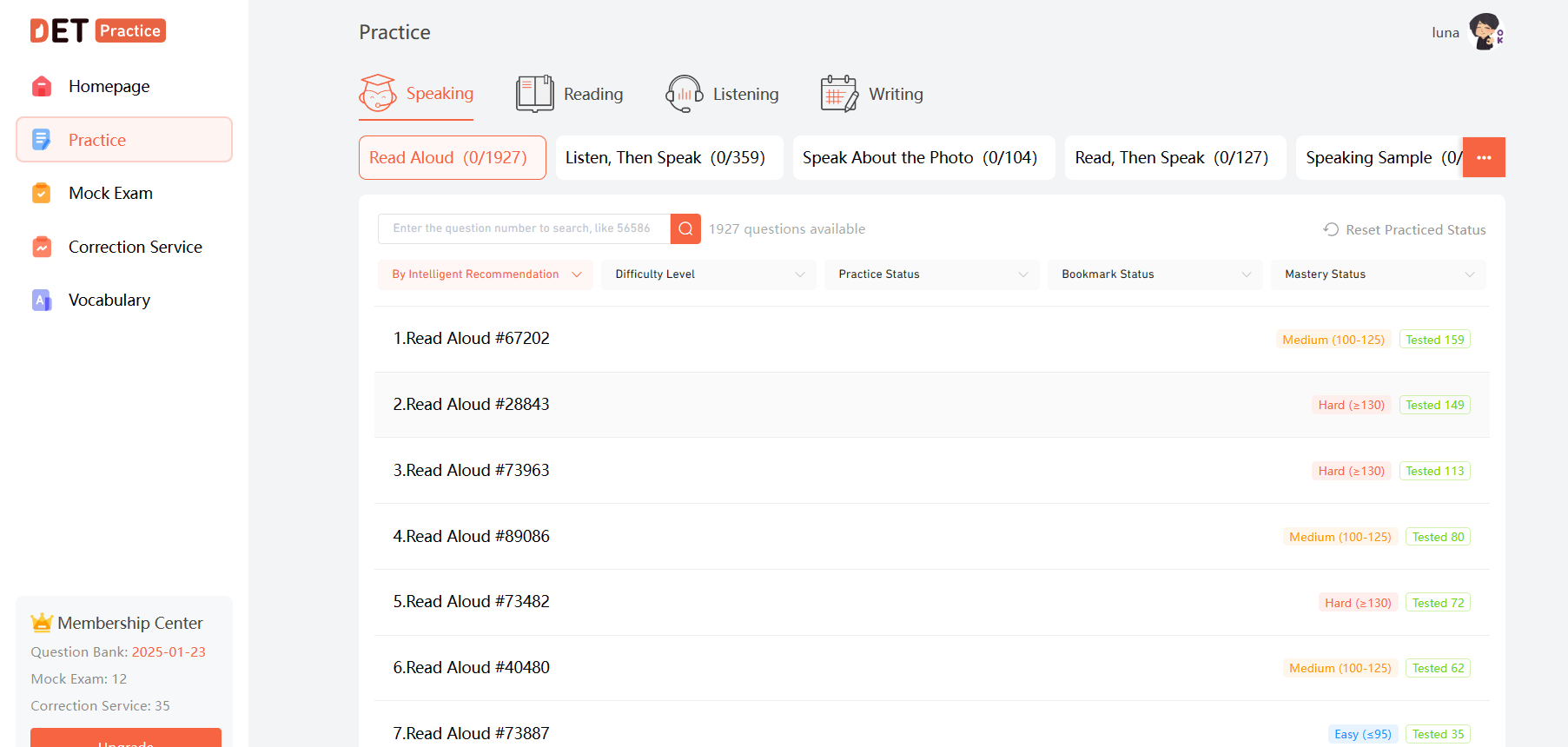The height and width of the screenshot is (747, 1568).
Task: Switch to the Writing tab
Action: (872, 94)
